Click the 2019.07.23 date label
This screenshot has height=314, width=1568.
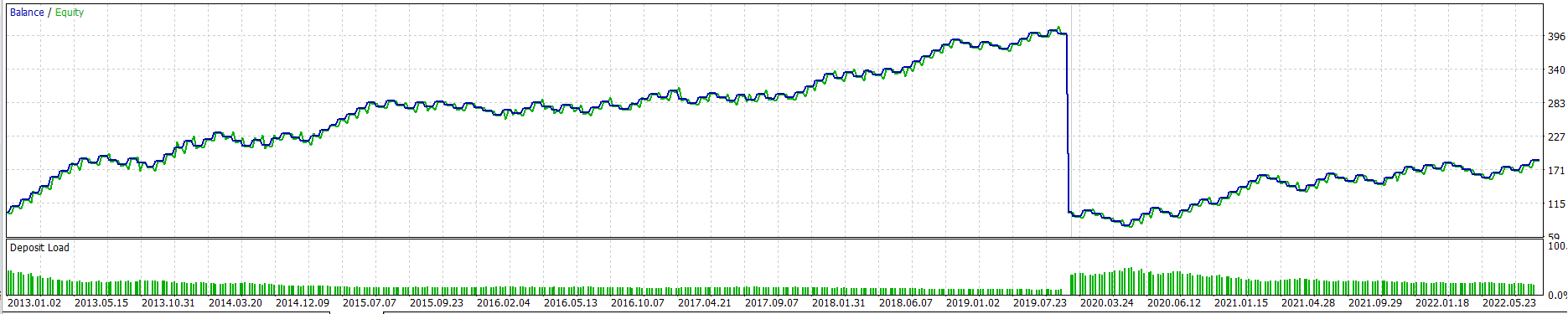pos(1040,303)
